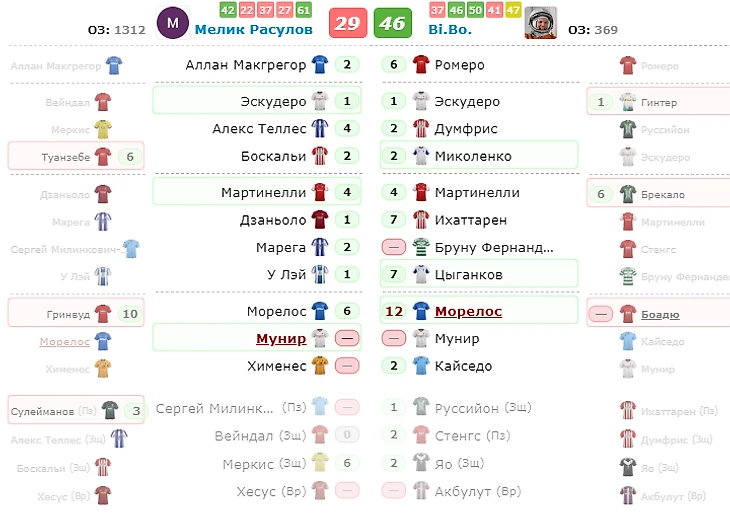Screen dimensions: 730x513
Task: Click the green-striped jersey beside Бруну Фернанд
Action: (420, 247)
